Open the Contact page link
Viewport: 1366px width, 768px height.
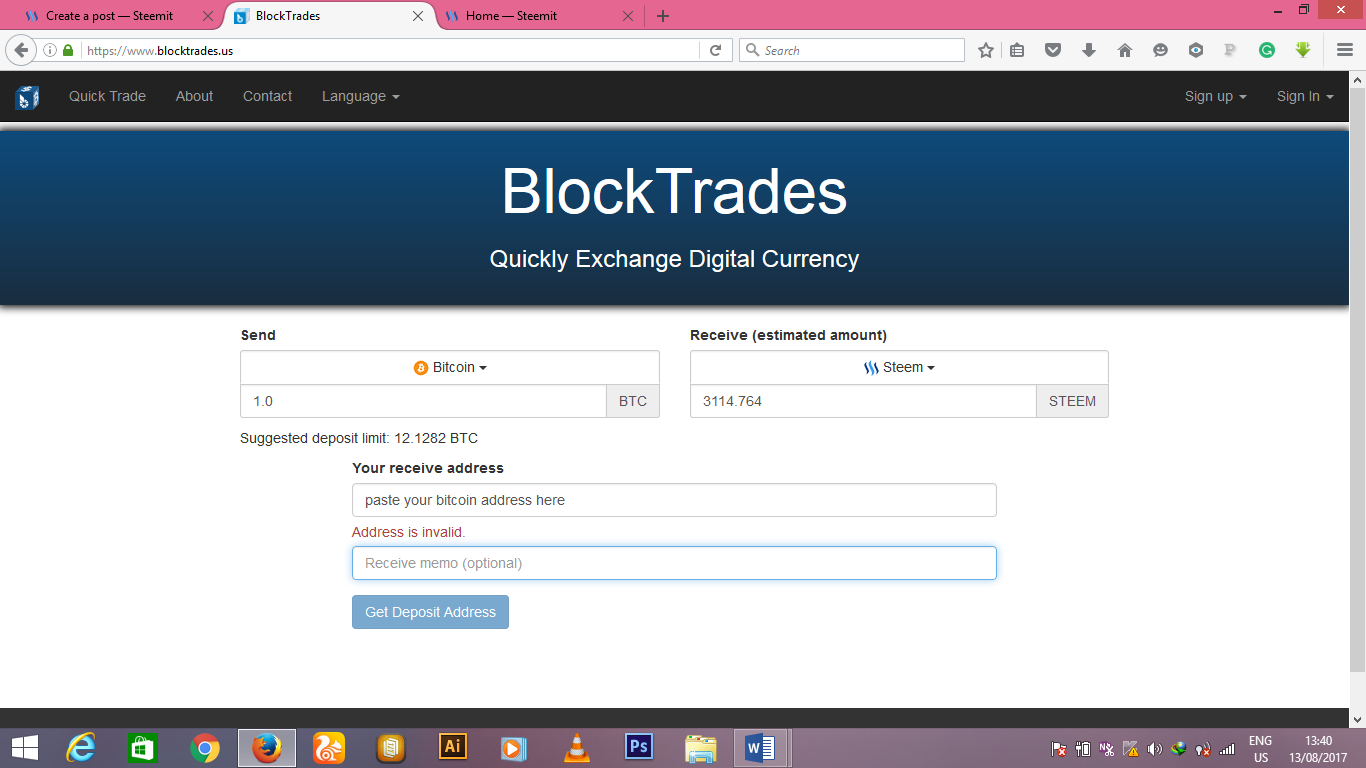pyautogui.click(x=267, y=96)
